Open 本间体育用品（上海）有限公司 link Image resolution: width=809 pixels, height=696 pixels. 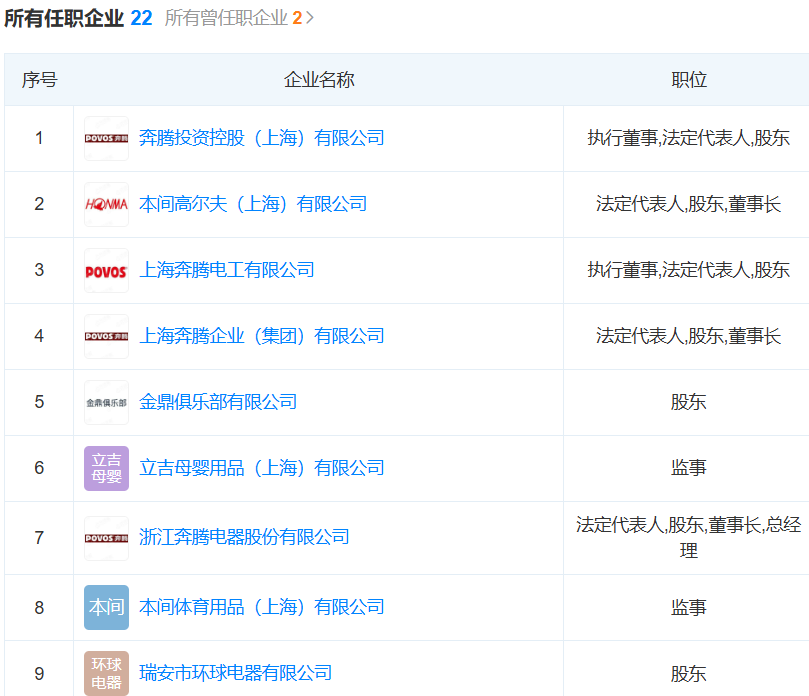tap(262, 607)
